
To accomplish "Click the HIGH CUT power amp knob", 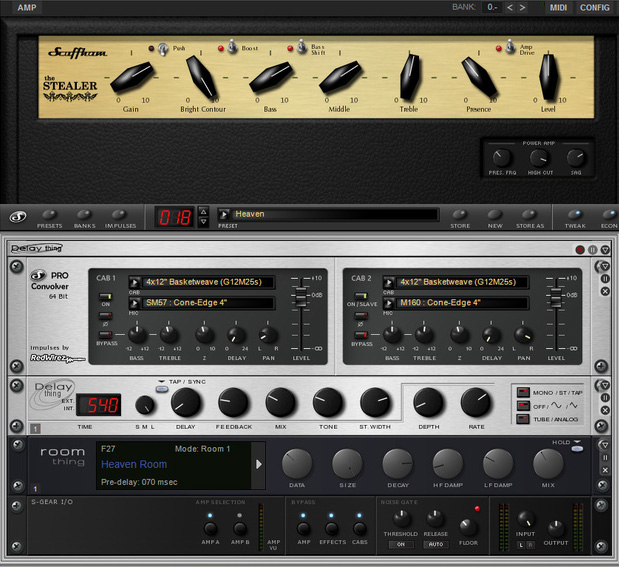I will [539, 158].
